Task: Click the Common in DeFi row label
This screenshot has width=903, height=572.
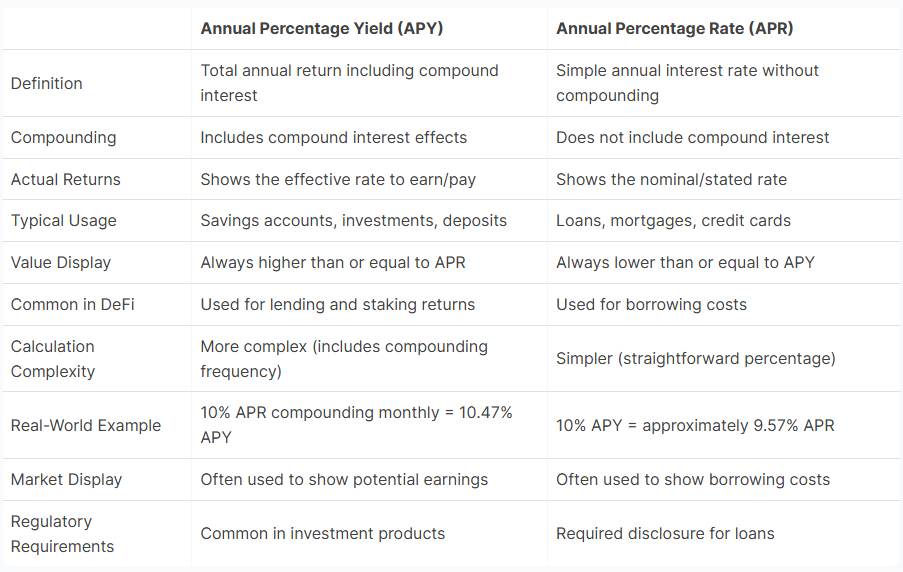Action: point(72,304)
